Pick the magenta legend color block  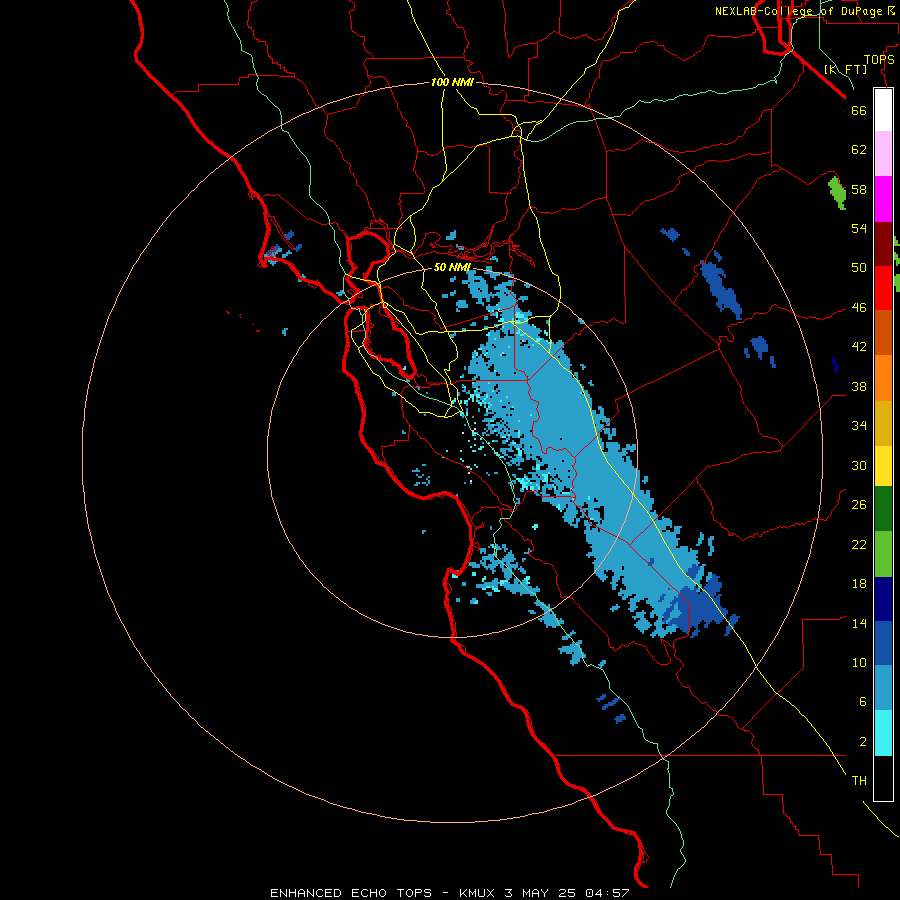883,199
